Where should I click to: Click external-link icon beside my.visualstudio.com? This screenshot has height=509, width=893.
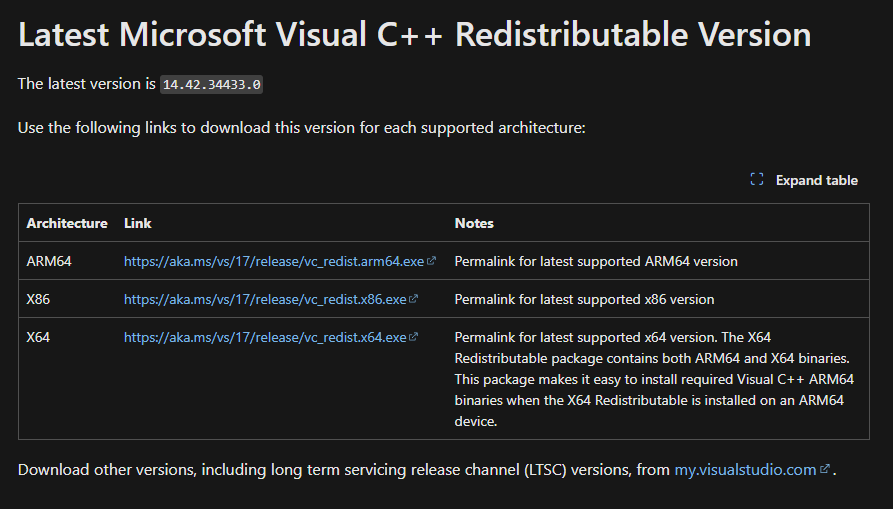[x=824, y=469]
